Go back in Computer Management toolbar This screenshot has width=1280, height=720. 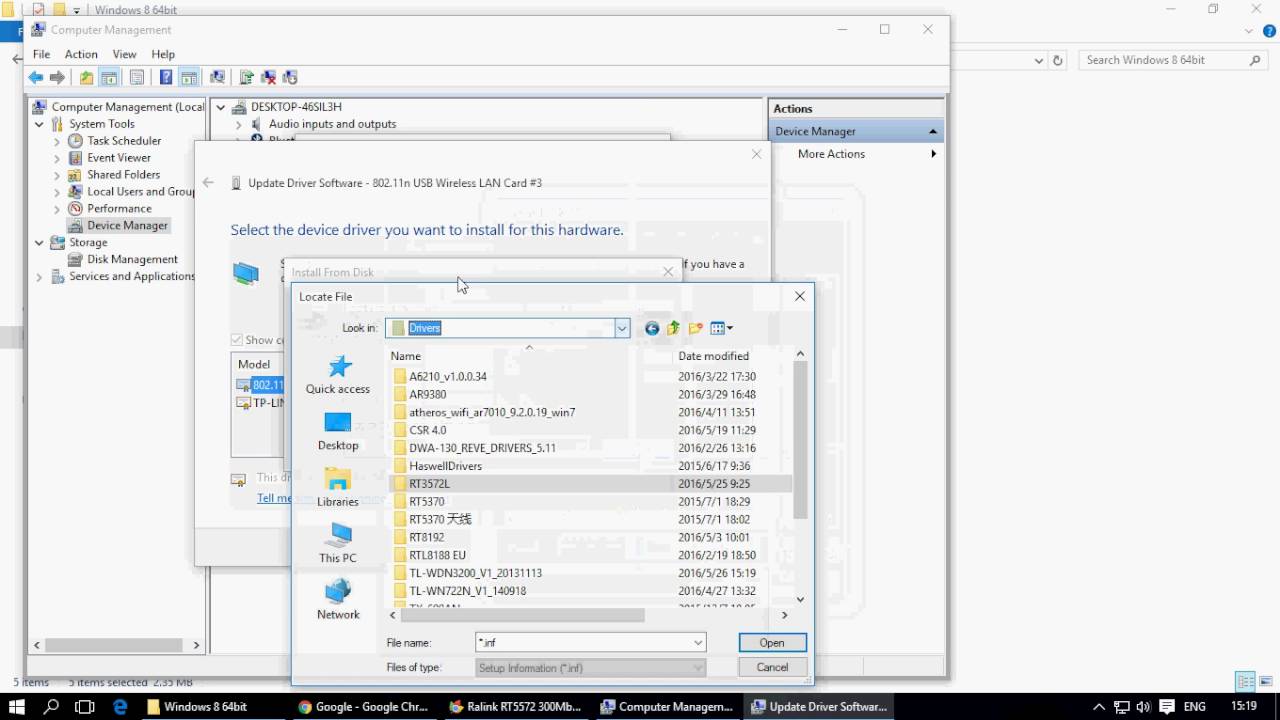tap(36, 77)
